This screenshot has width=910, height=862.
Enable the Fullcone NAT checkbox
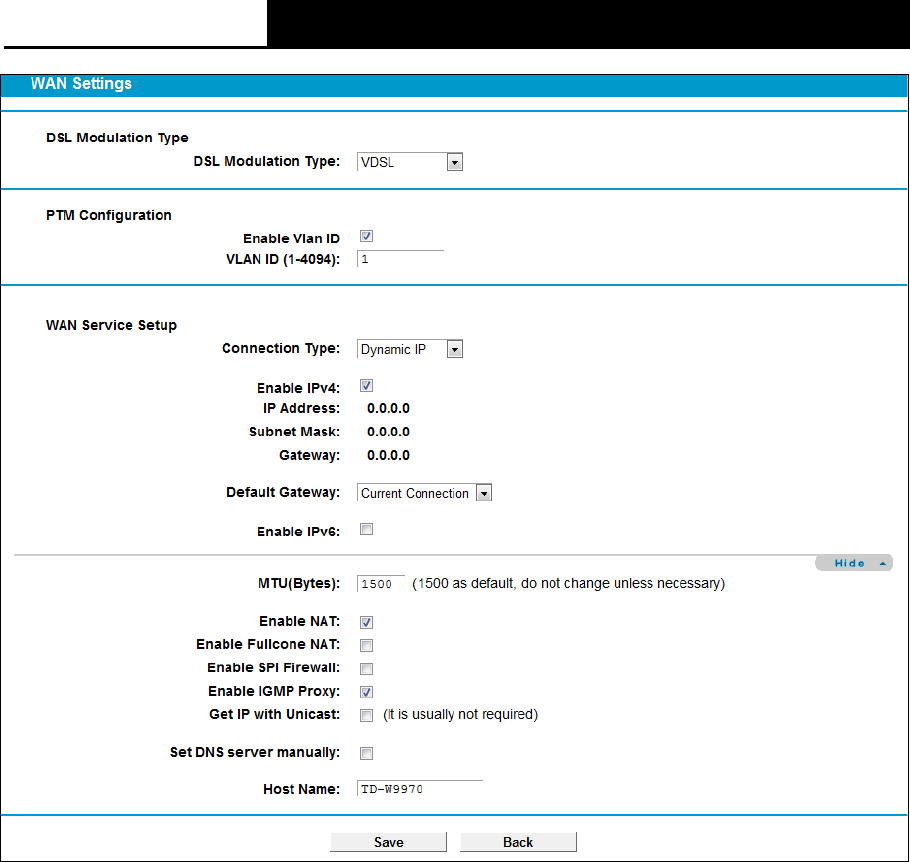coord(366,645)
